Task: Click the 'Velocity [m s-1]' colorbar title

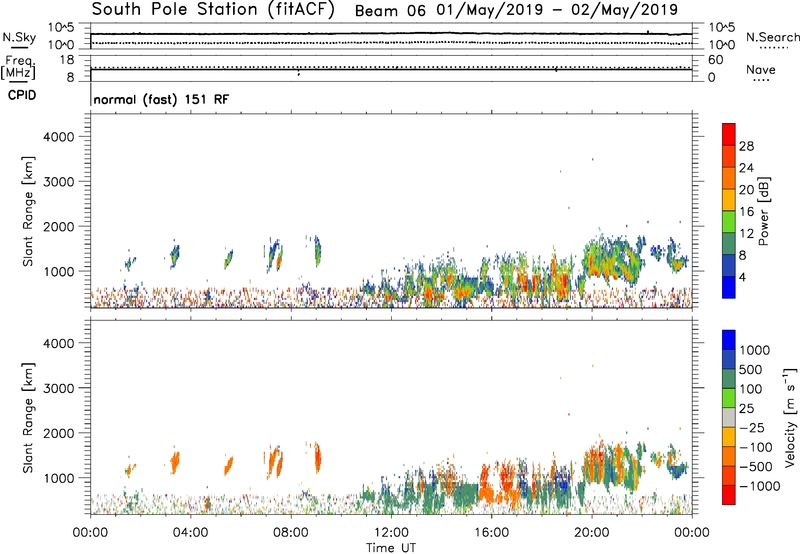Action: point(790,417)
